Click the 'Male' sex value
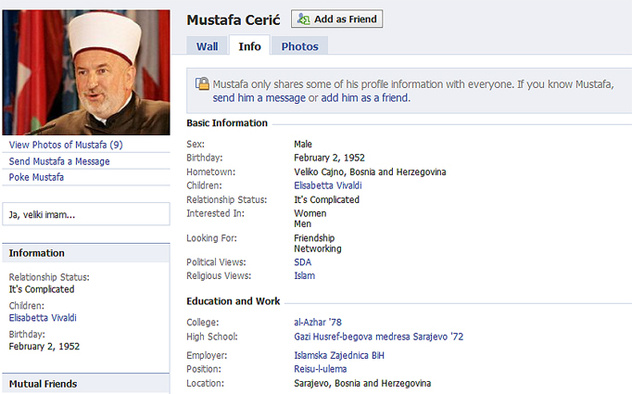Screen dimensions: 632x394 tap(303, 144)
